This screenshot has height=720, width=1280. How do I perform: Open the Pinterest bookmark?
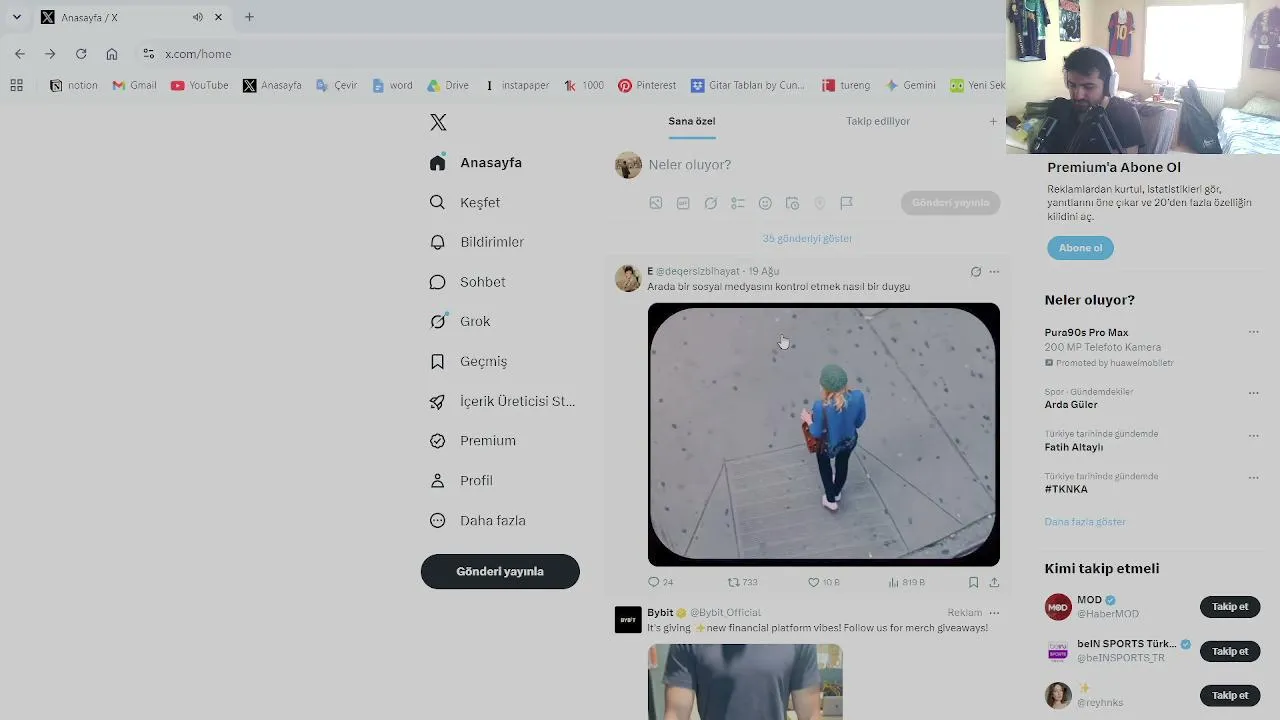(x=647, y=86)
